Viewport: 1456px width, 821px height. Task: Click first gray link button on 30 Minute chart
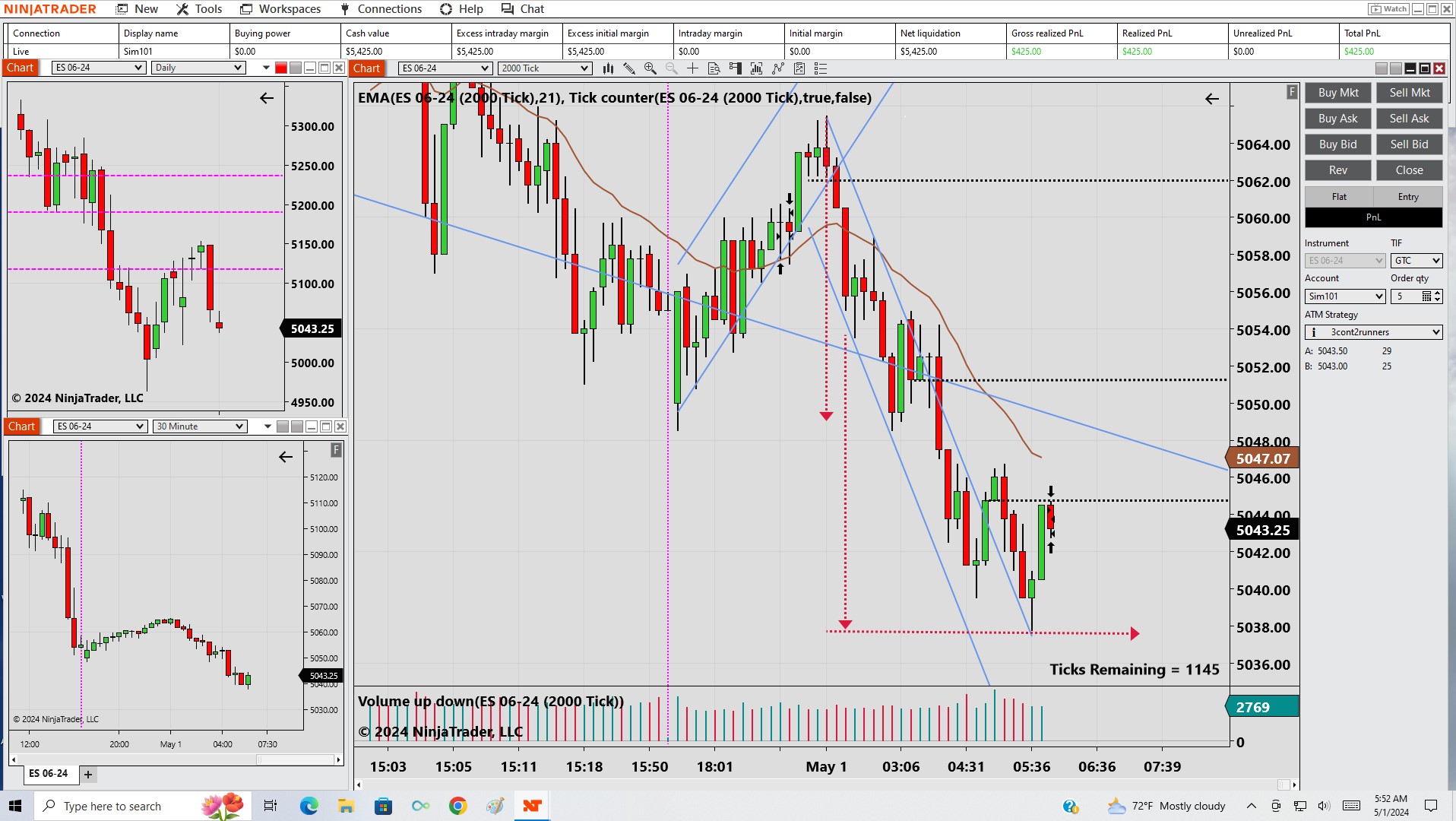[x=283, y=426]
